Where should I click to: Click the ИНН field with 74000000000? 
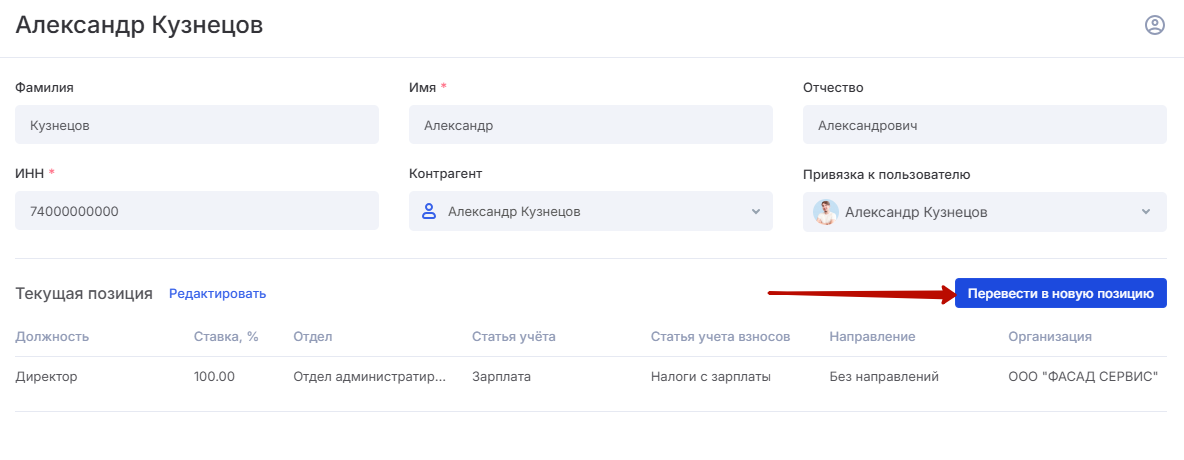pyautogui.click(x=197, y=211)
